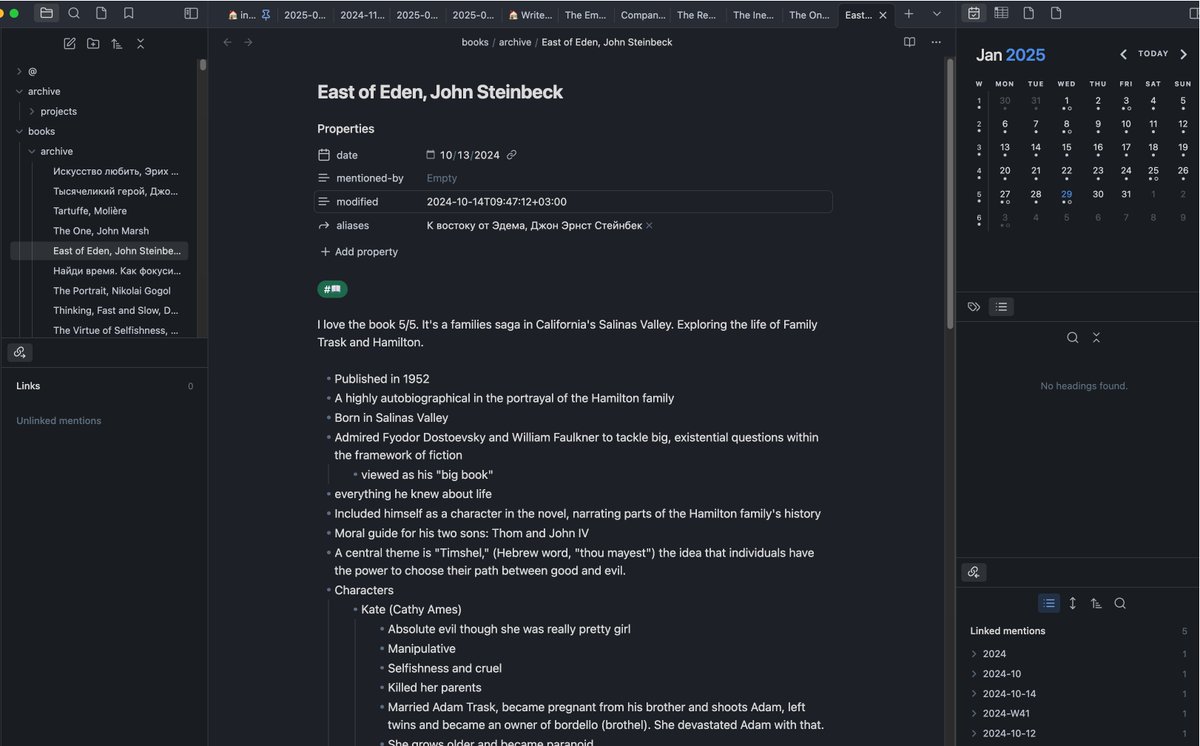Open calendar day 15
The image size is (1200, 746).
click(x=1067, y=148)
